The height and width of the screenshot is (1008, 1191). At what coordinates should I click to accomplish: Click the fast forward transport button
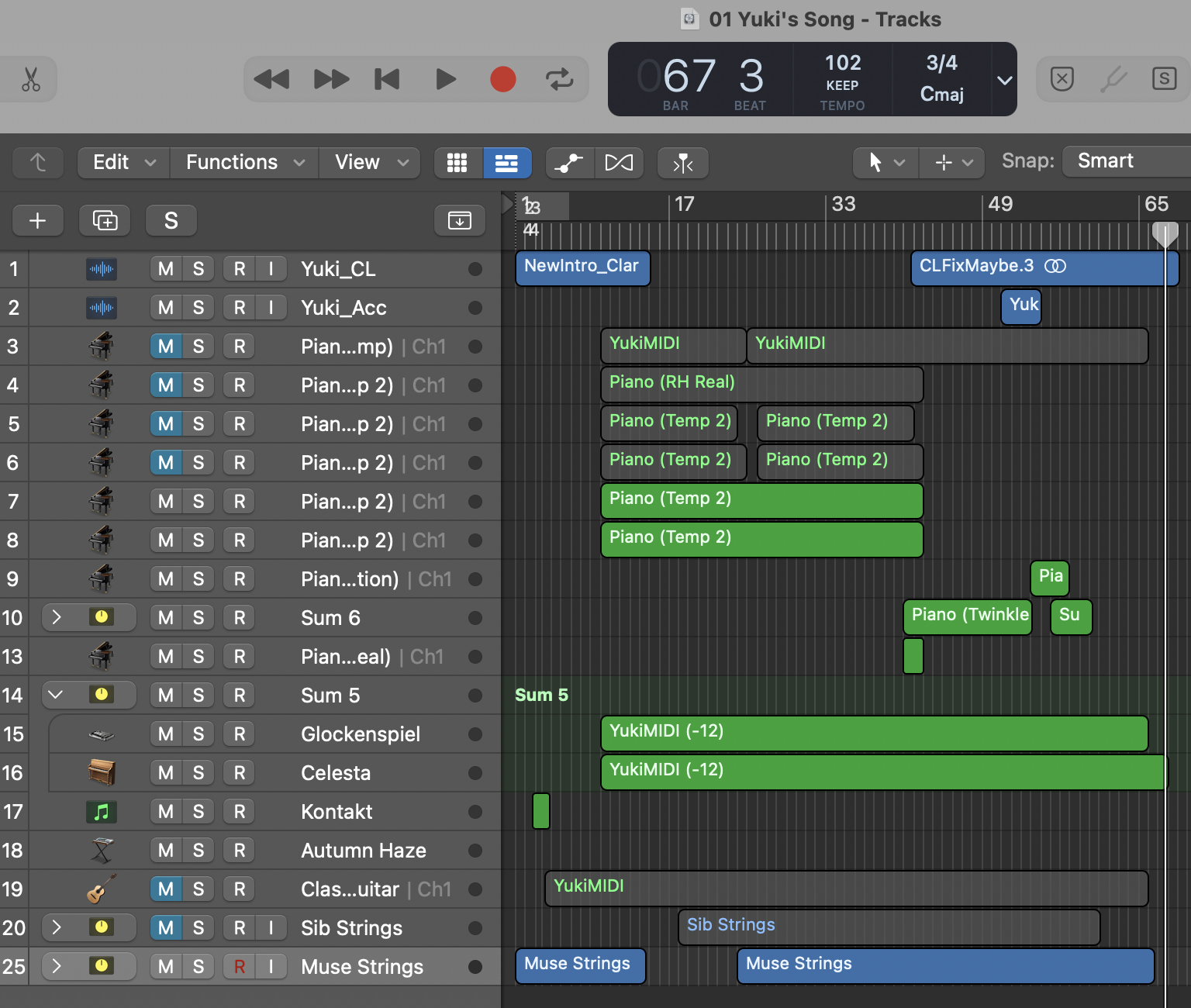click(x=331, y=79)
